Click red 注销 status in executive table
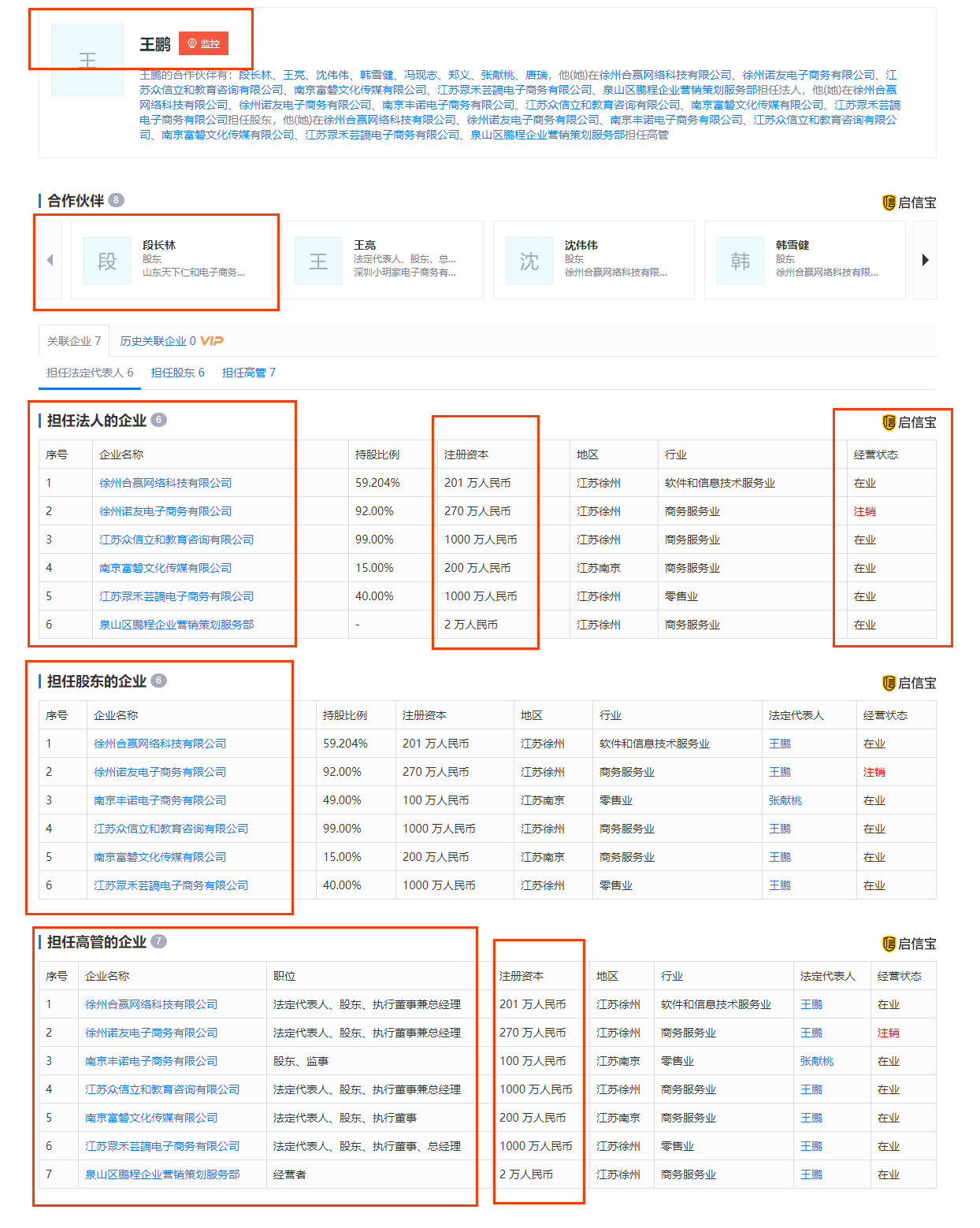The image size is (980, 1228). (x=889, y=1033)
